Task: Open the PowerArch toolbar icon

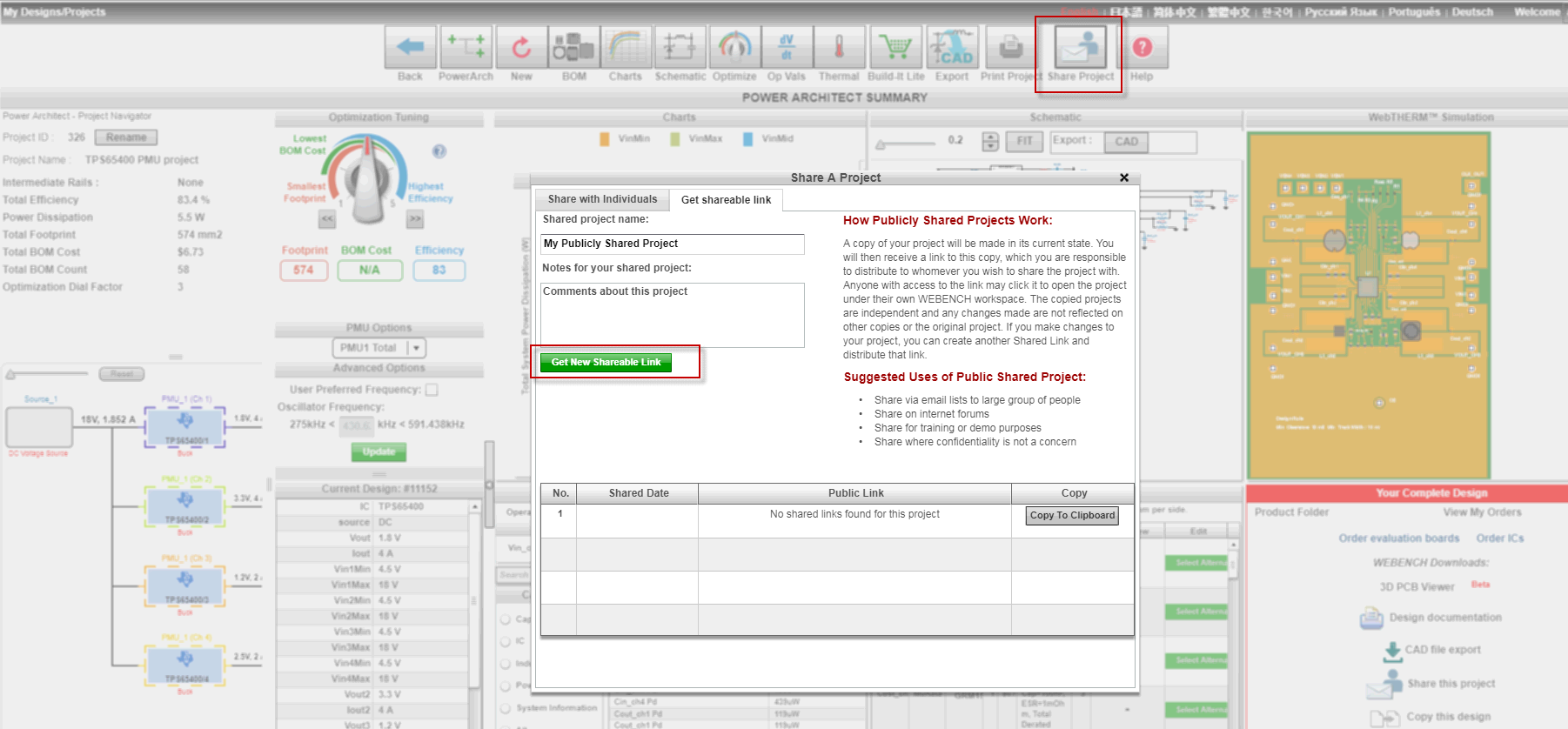Action: 466,47
